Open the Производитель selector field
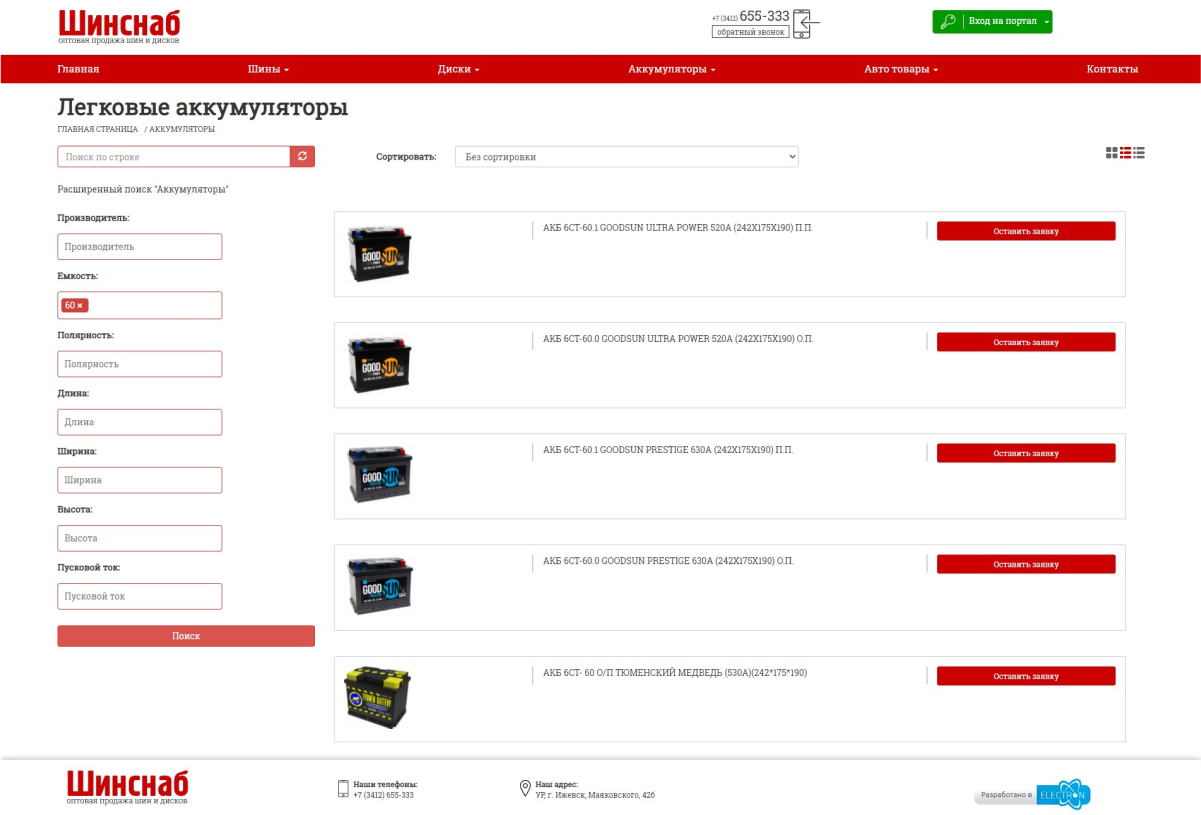Viewport: 1201px width, 815px height. (140, 246)
